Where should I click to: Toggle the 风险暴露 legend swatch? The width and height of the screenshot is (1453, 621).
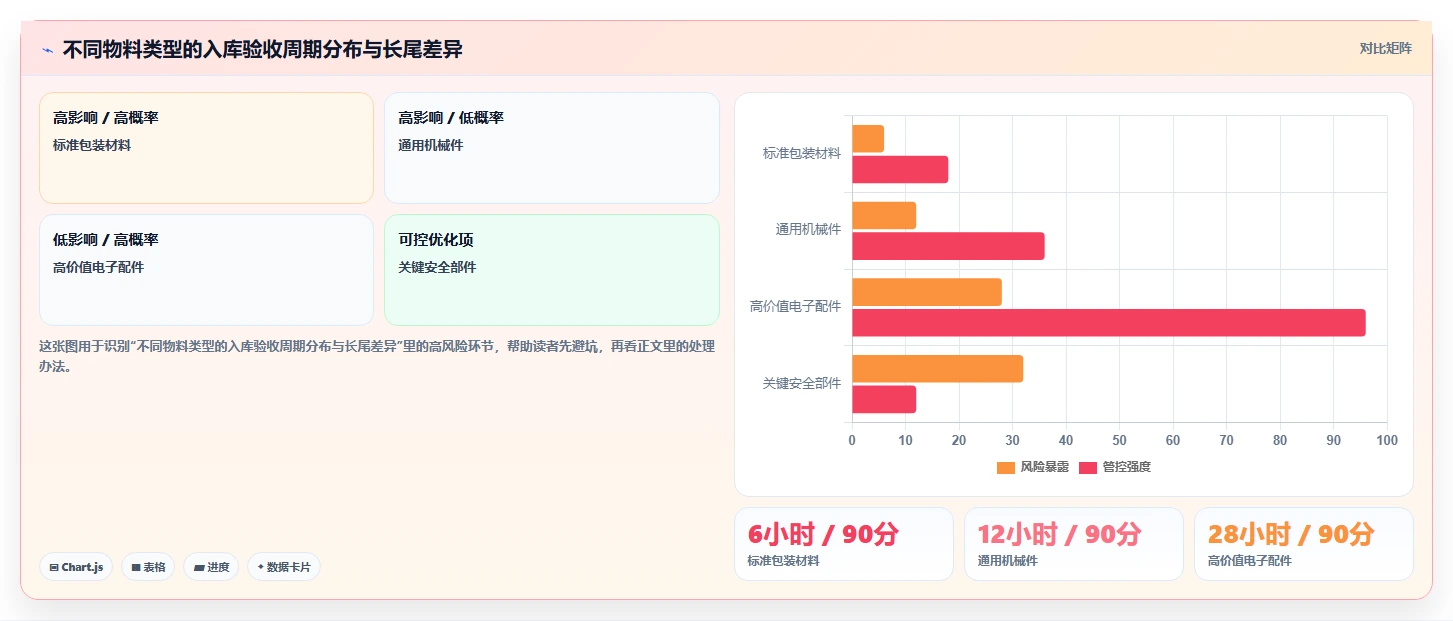(1005, 467)
